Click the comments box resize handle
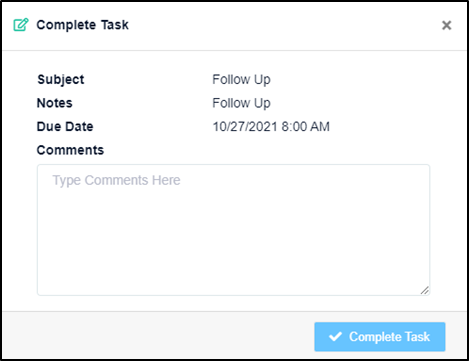This screenshot has width=469, height=361. (x=424, y=290)
